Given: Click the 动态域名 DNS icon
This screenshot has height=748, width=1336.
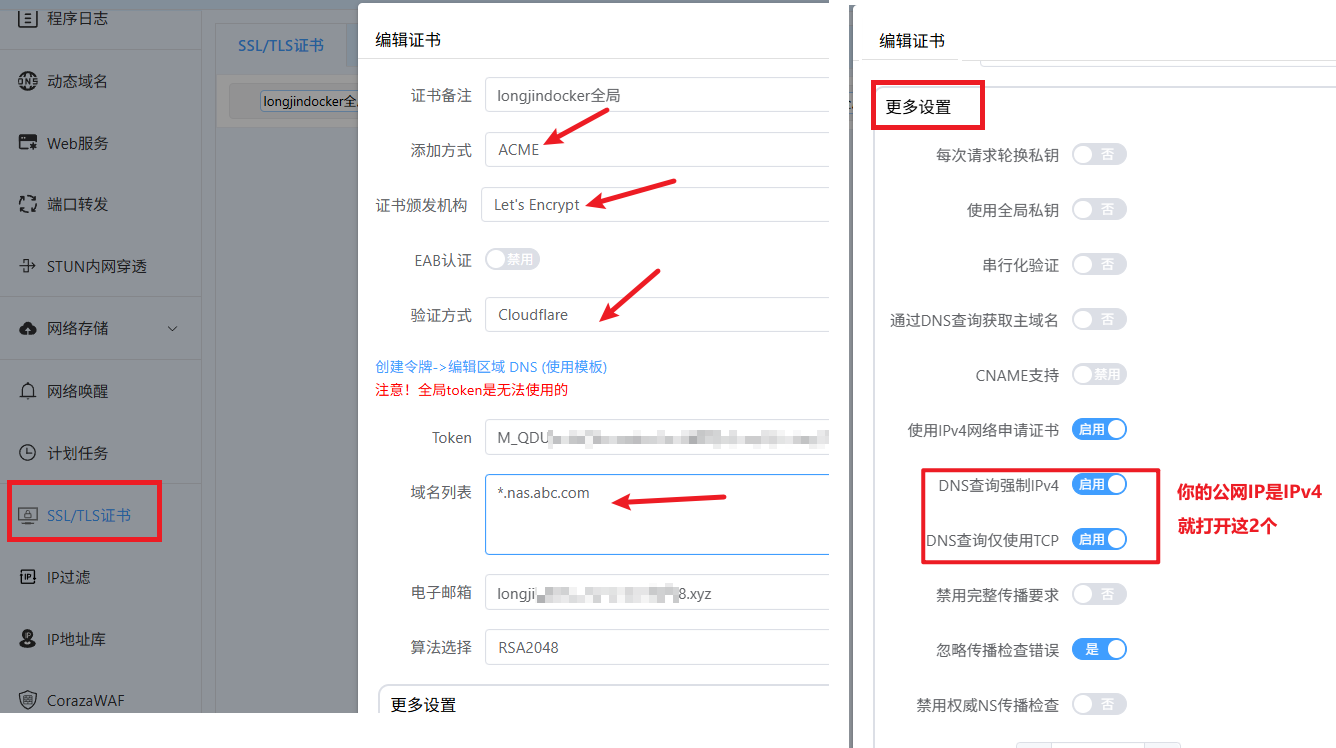Looking at the screenshot, I should click(28, 81).
